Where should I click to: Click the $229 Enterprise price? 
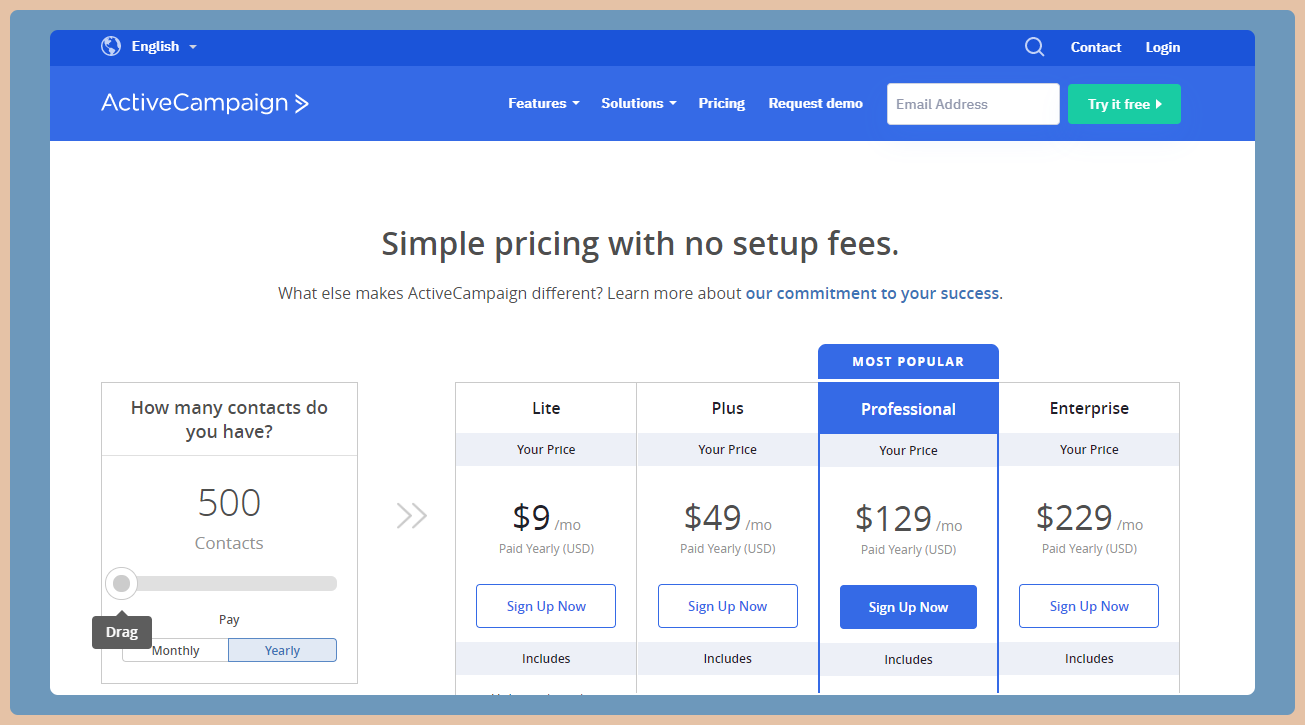click(1075, 517)
